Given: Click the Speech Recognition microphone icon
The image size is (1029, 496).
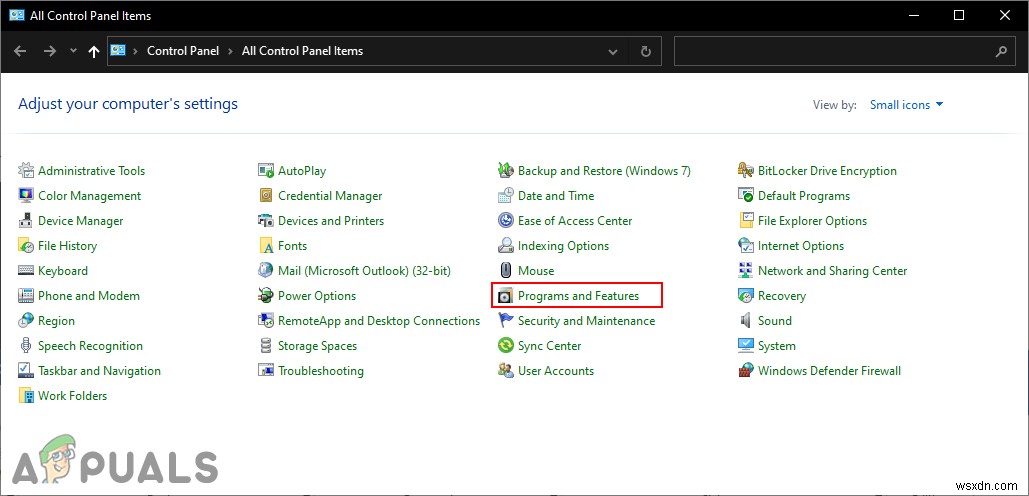Looking at the screenshot, I should pos(26,345).
